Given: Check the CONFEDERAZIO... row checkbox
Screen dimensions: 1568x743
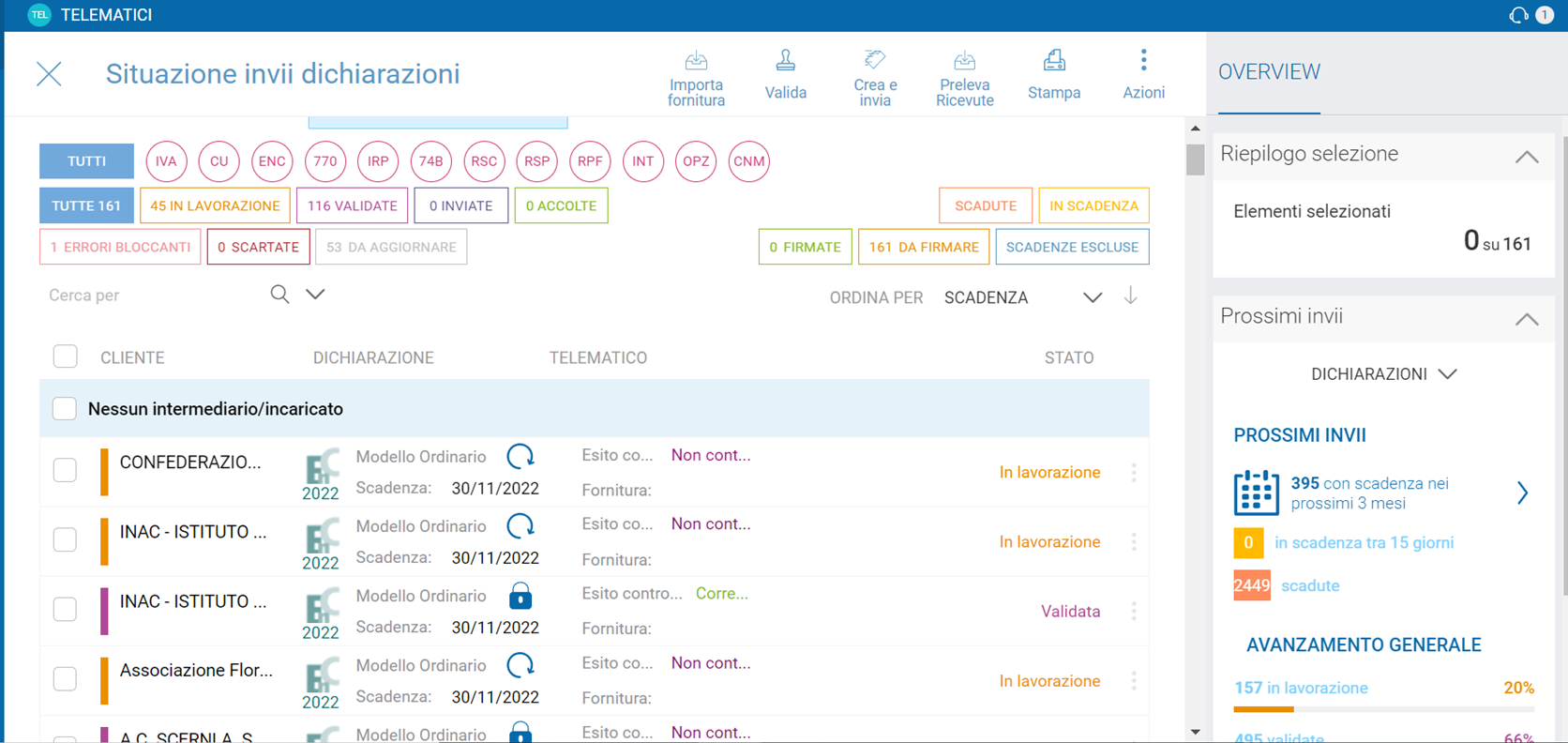Looking at the screenshot, I should click(x=65, y=470).
